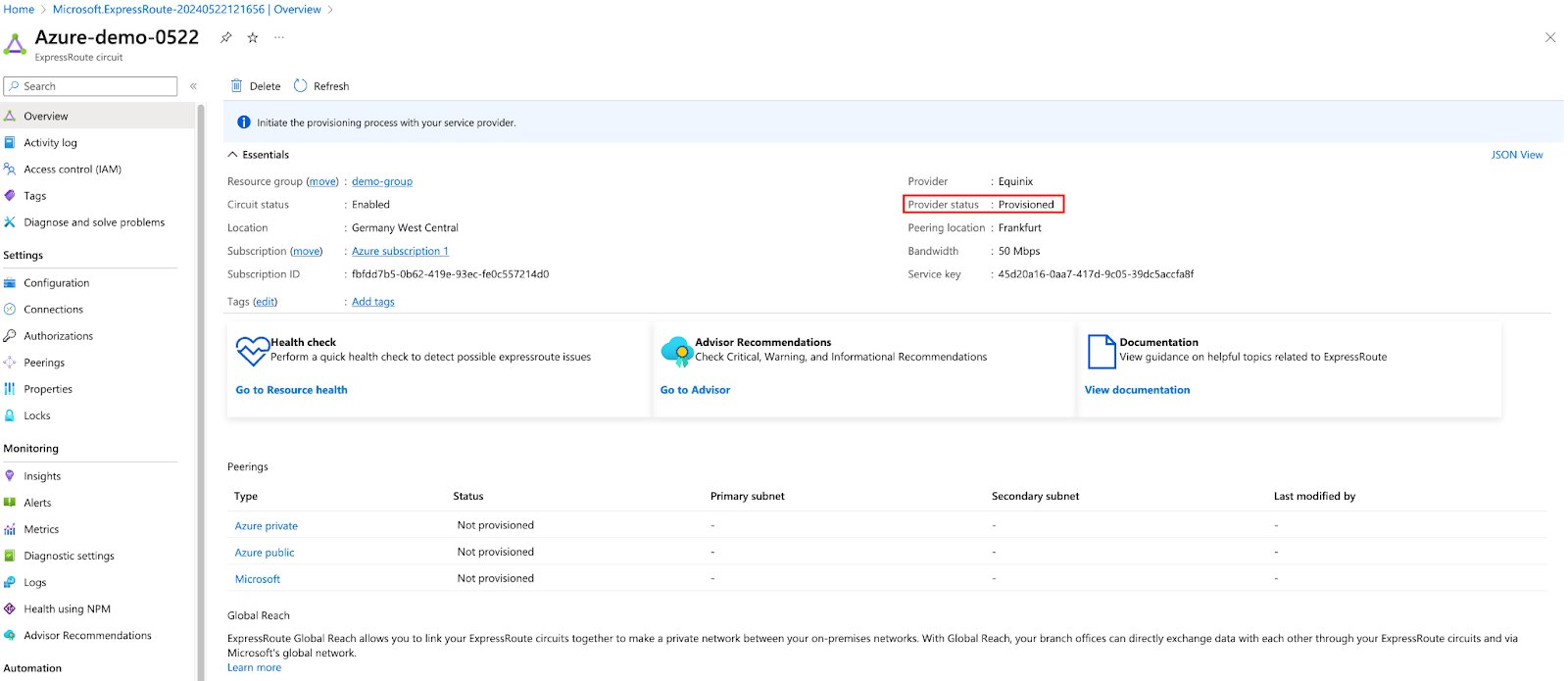Image resolution: width=1568 pixels, height=681 pixels.
Task: Click the Home breadcrumb link
Action: coord(19,9)
